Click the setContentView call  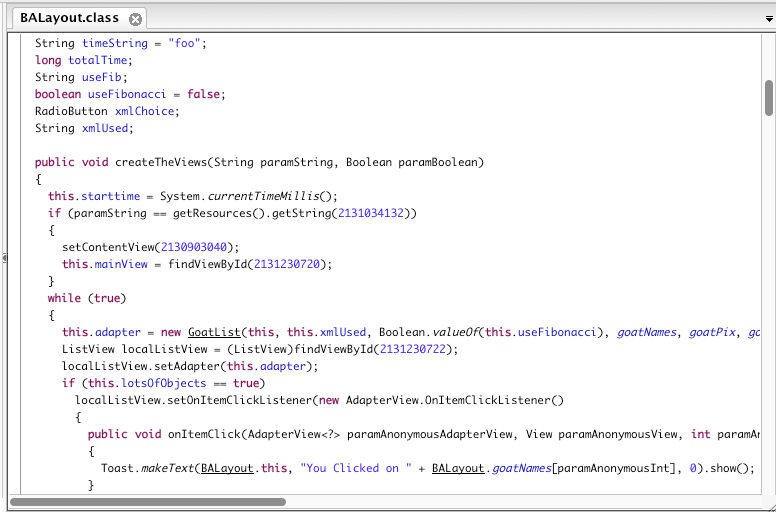click(x=108, y=247)
